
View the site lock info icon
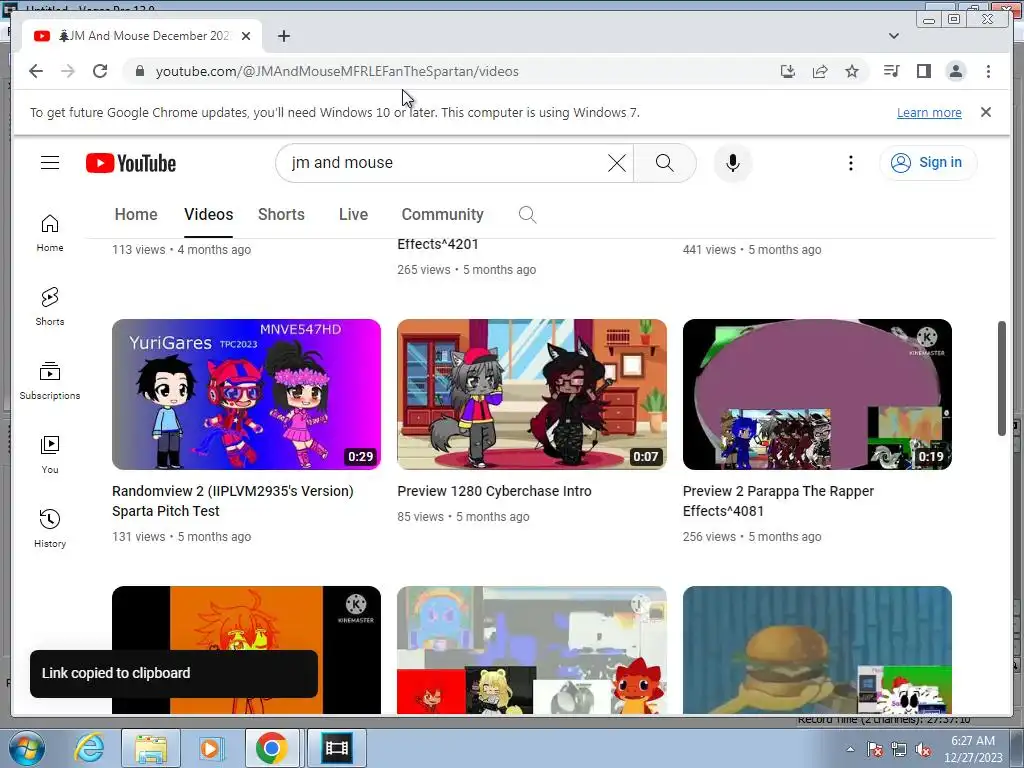tap(139, 71)
